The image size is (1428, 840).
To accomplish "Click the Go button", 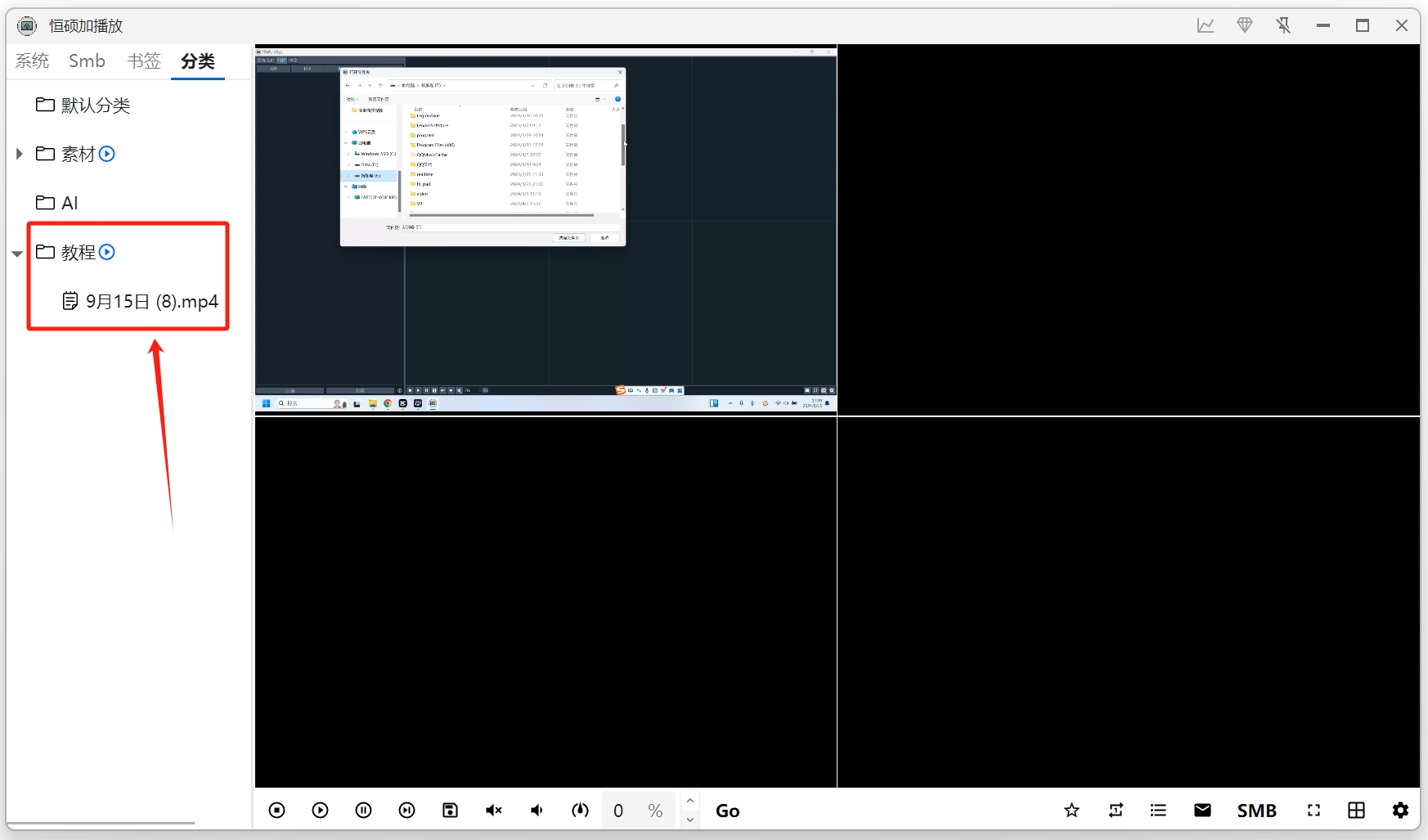I will coord(727,811).
